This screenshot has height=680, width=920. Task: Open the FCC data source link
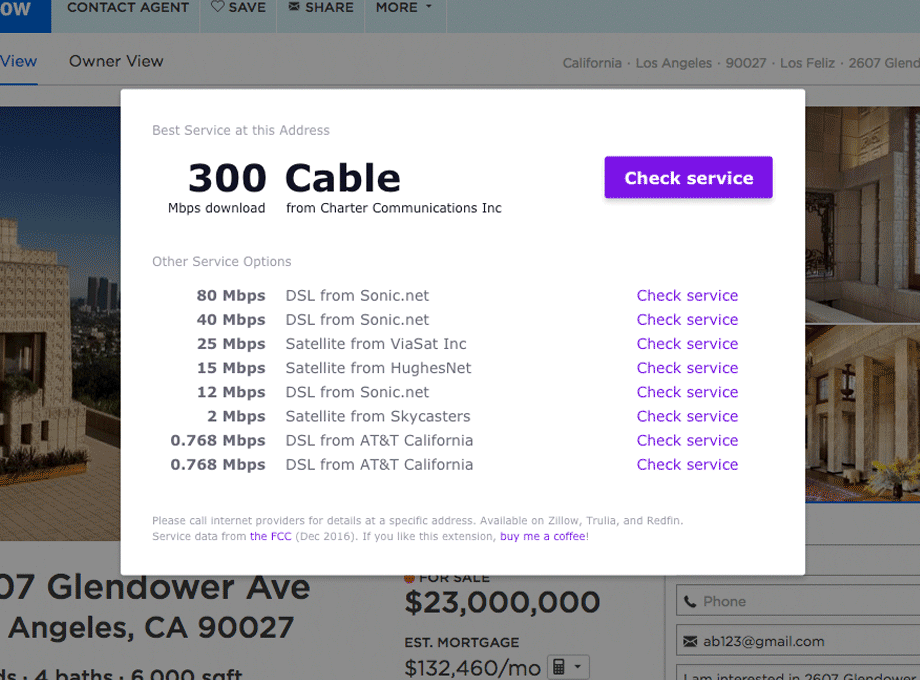click(271, 537)
